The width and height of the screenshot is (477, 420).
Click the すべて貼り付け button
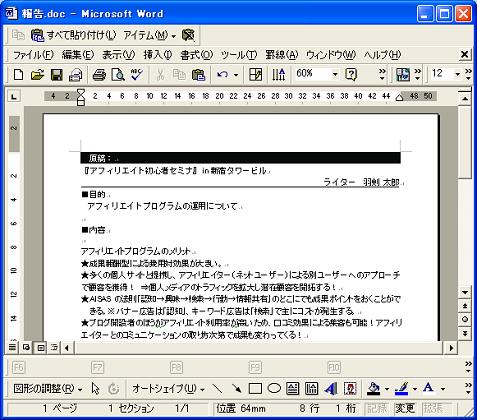(73, 35)
